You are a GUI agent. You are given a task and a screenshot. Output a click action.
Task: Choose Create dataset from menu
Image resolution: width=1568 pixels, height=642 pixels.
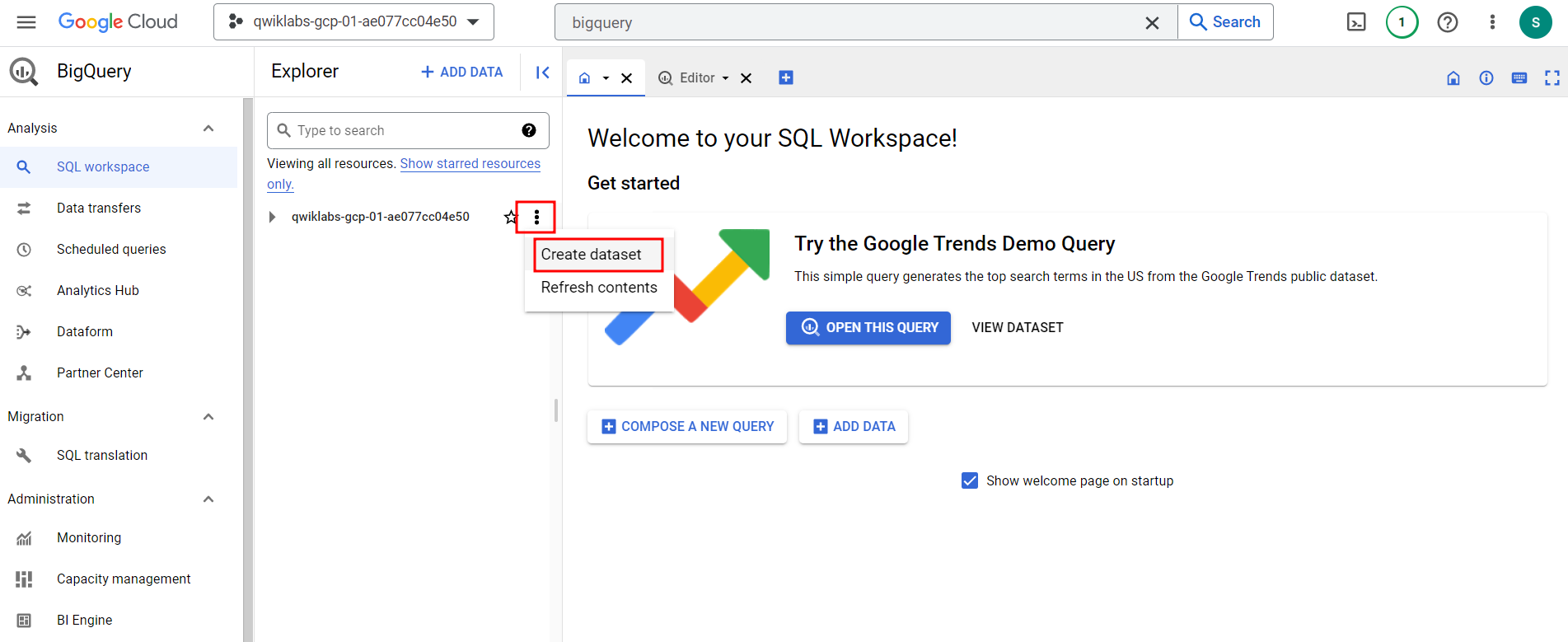(x=599, y=255)
